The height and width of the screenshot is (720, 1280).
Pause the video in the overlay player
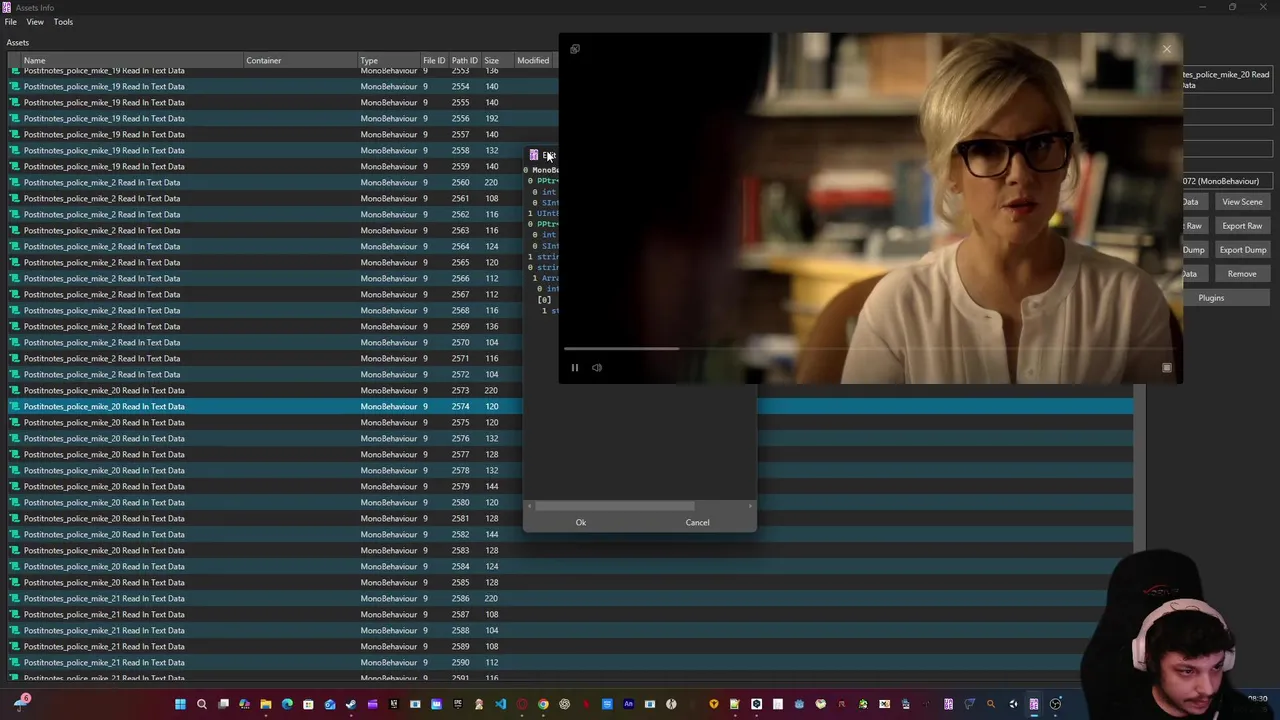tap(575, 368)
